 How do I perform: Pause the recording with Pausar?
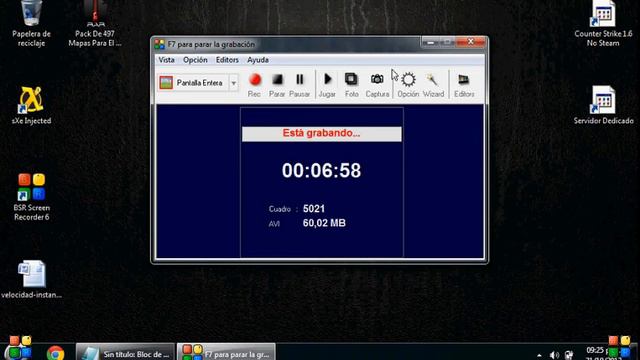coord(300,85)
